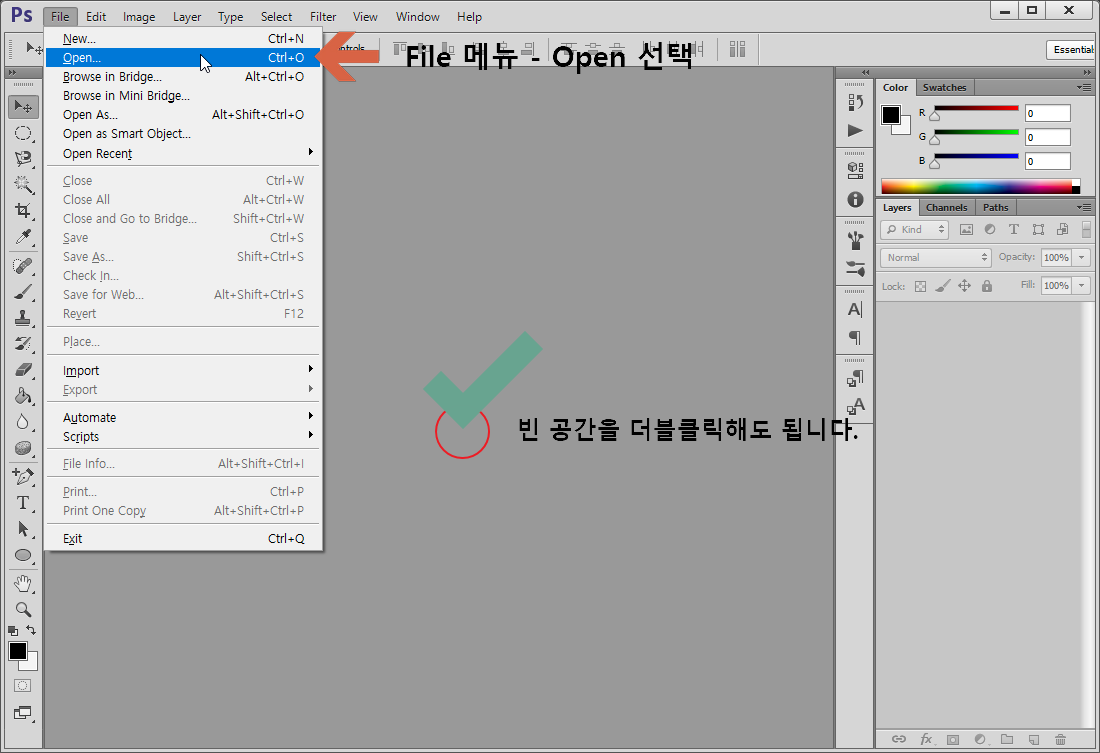The width and height of the screenshot is (1100, 753).
Task: Switch to the Channels tab
Action: tap(946, 208)
